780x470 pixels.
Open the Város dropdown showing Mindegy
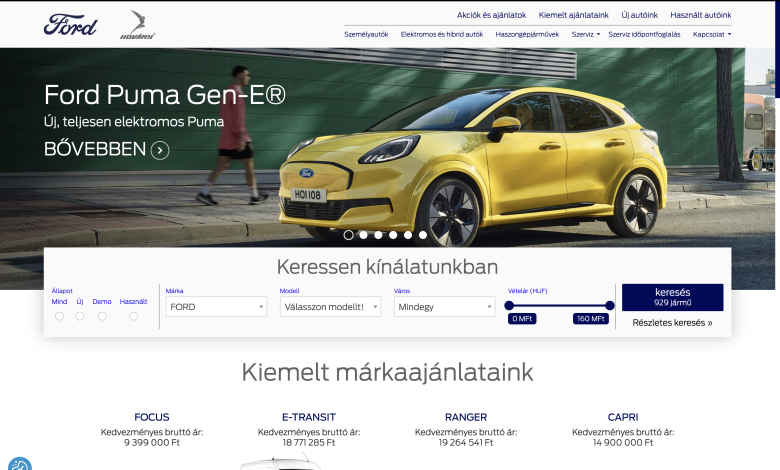(444, 307)
